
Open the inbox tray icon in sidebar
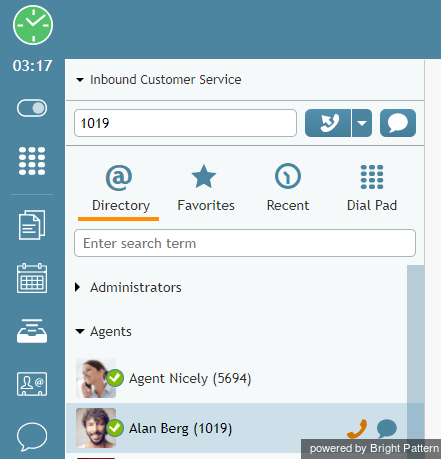[32, 331]
